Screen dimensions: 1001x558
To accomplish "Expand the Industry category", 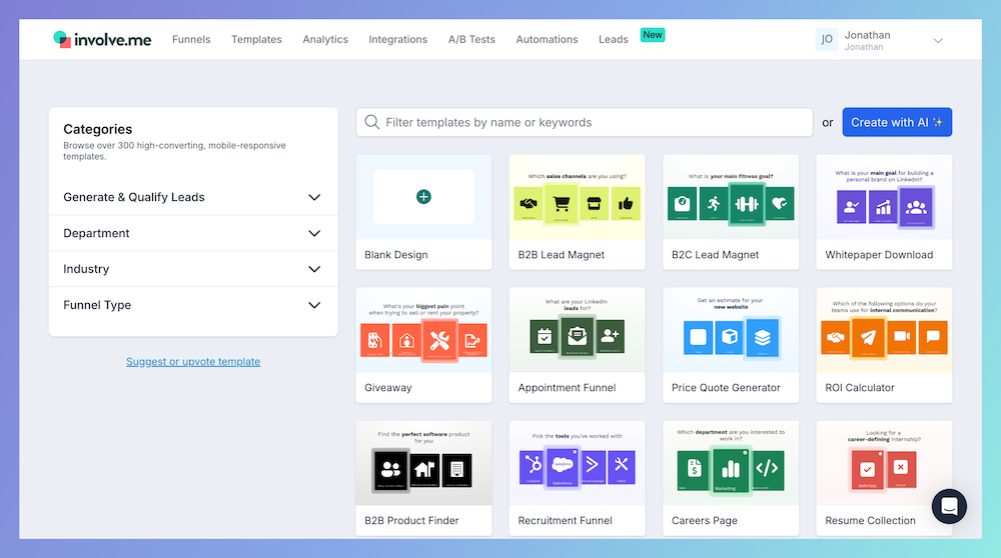I will tap(314, 270).
